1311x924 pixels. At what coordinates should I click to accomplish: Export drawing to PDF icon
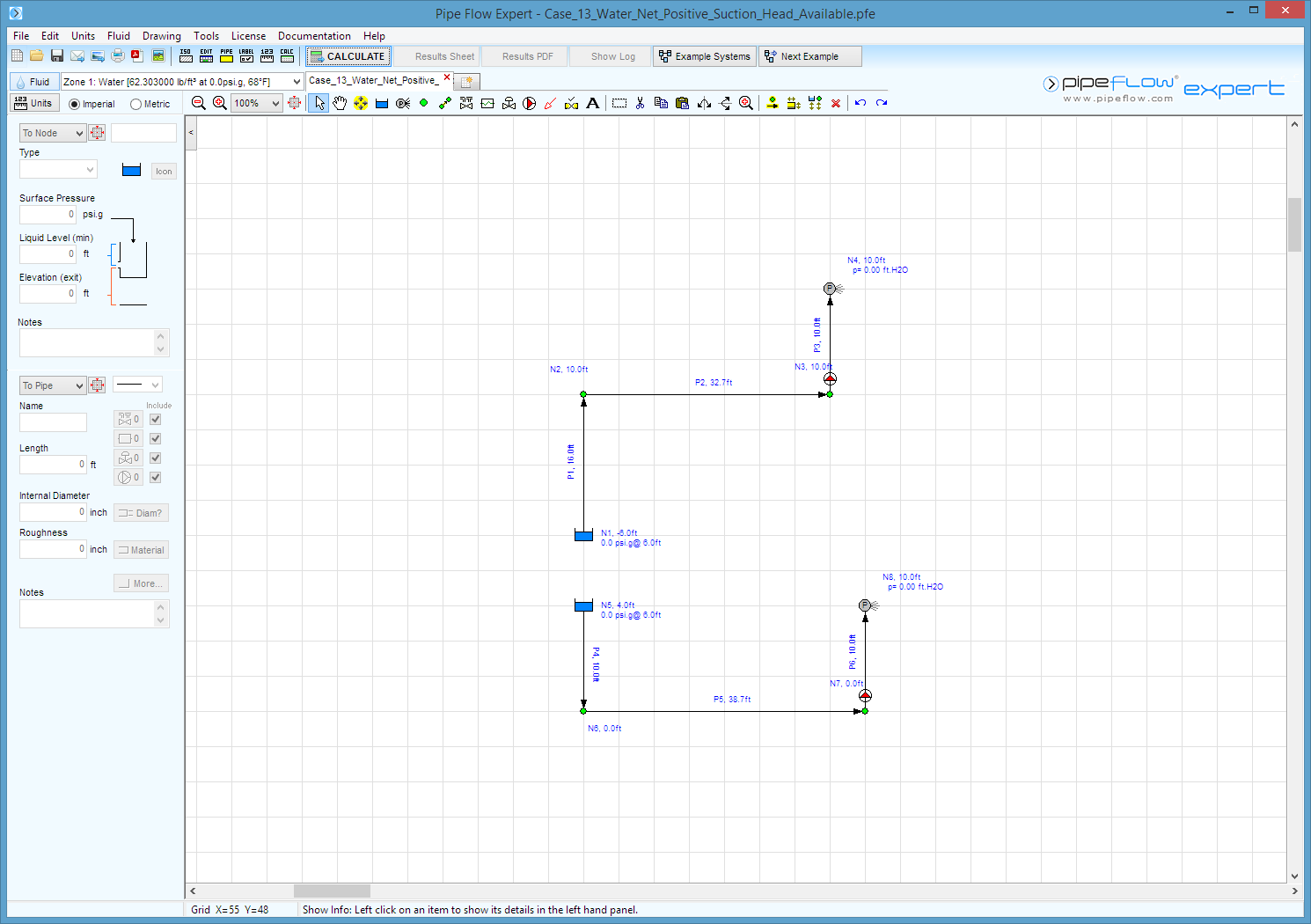[137, 55]
